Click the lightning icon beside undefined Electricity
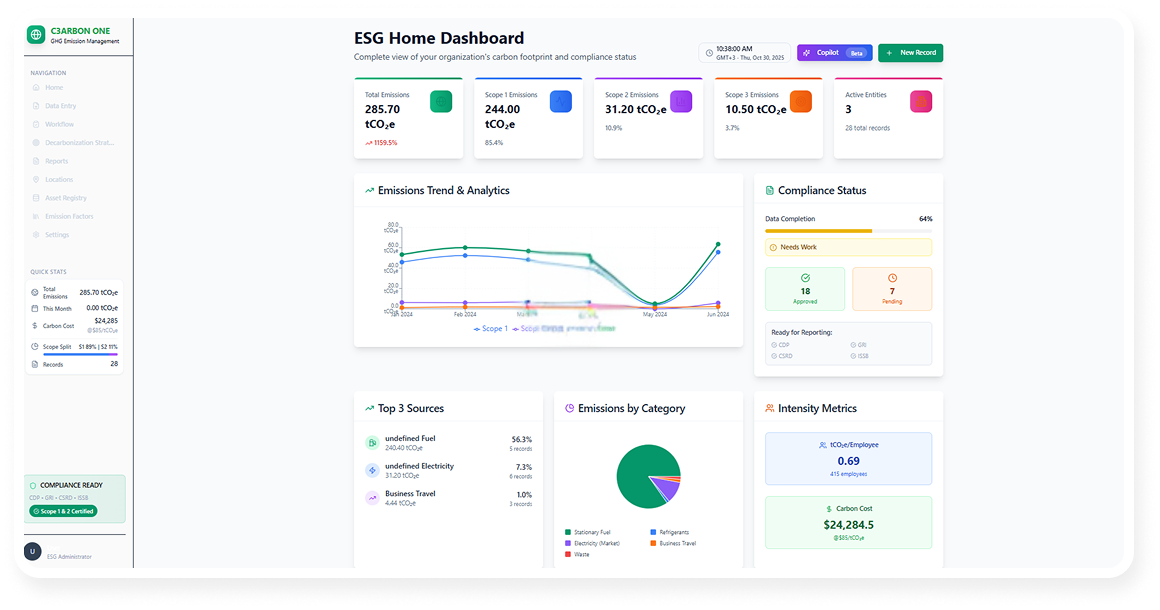Image resolution: width=1160 pixels, height=610 pixels. (372, 470)
